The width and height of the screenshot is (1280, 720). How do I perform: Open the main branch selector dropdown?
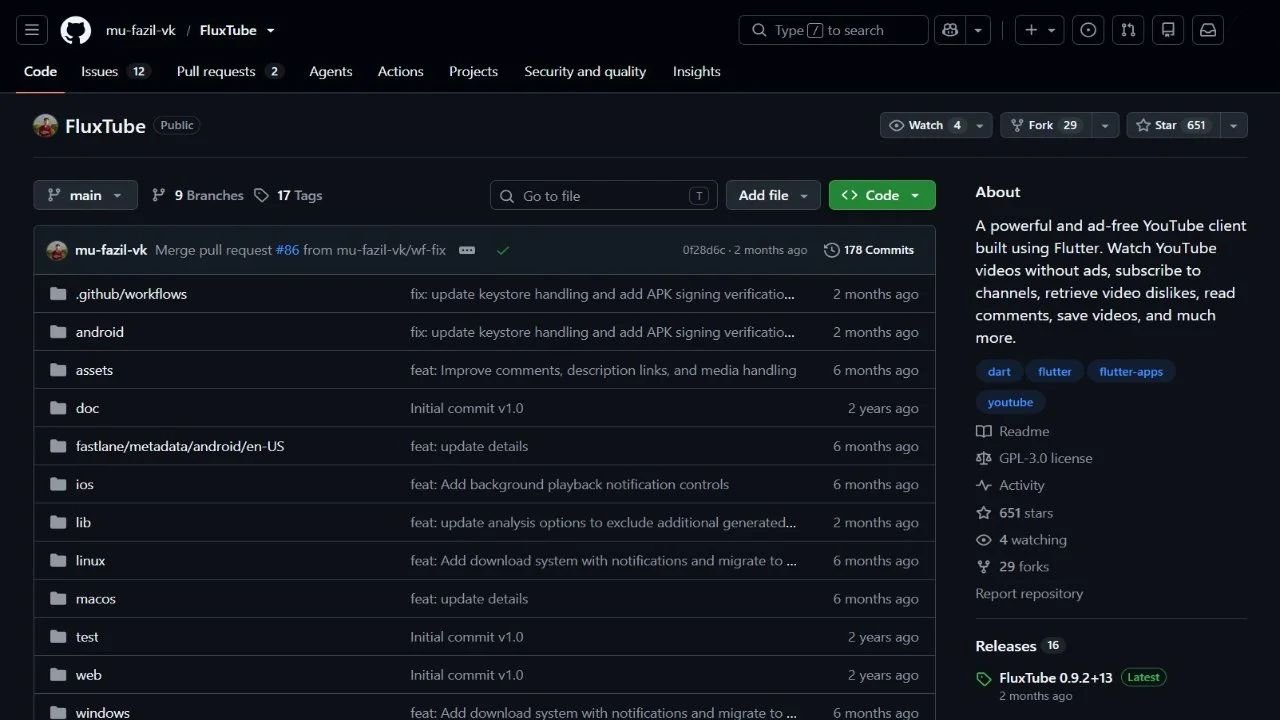click(x=85, y=195)
